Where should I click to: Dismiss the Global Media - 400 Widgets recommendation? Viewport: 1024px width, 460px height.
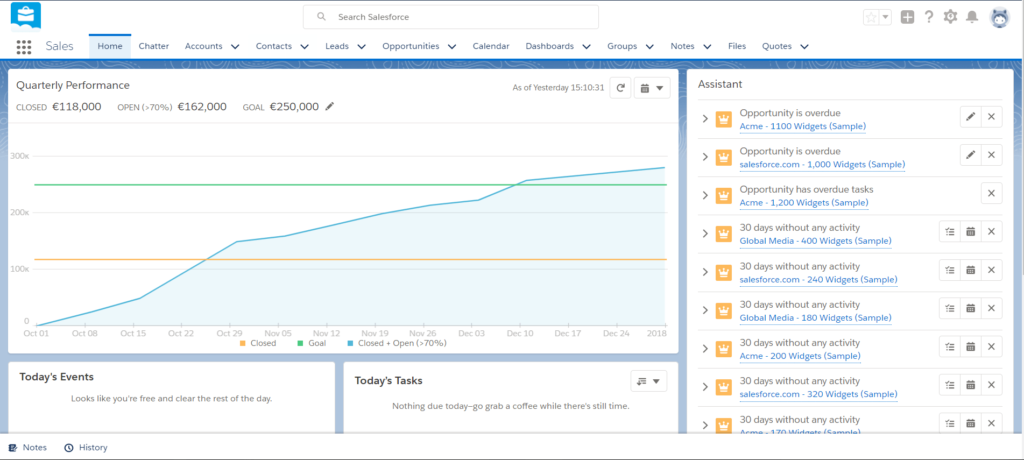point(991,232)
